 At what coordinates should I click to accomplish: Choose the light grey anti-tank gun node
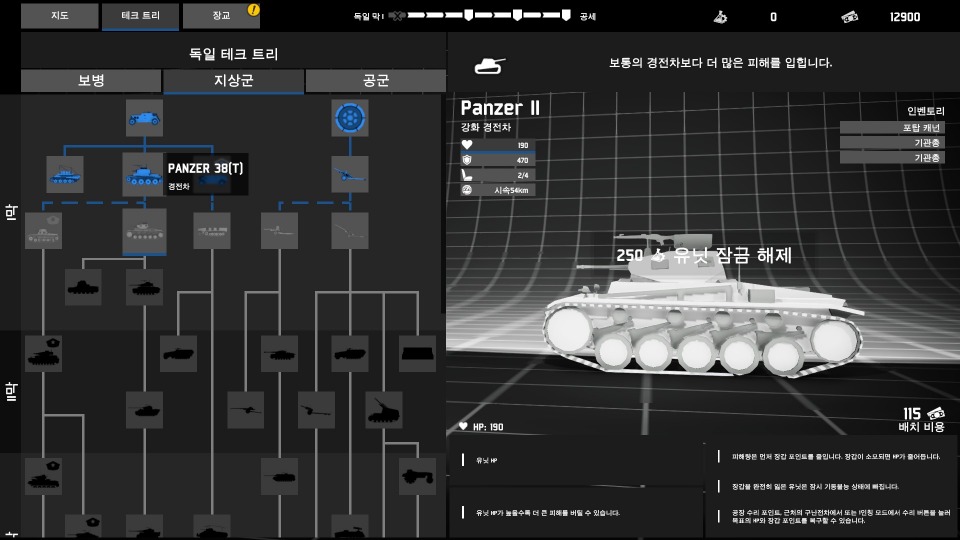coord(279,231)
